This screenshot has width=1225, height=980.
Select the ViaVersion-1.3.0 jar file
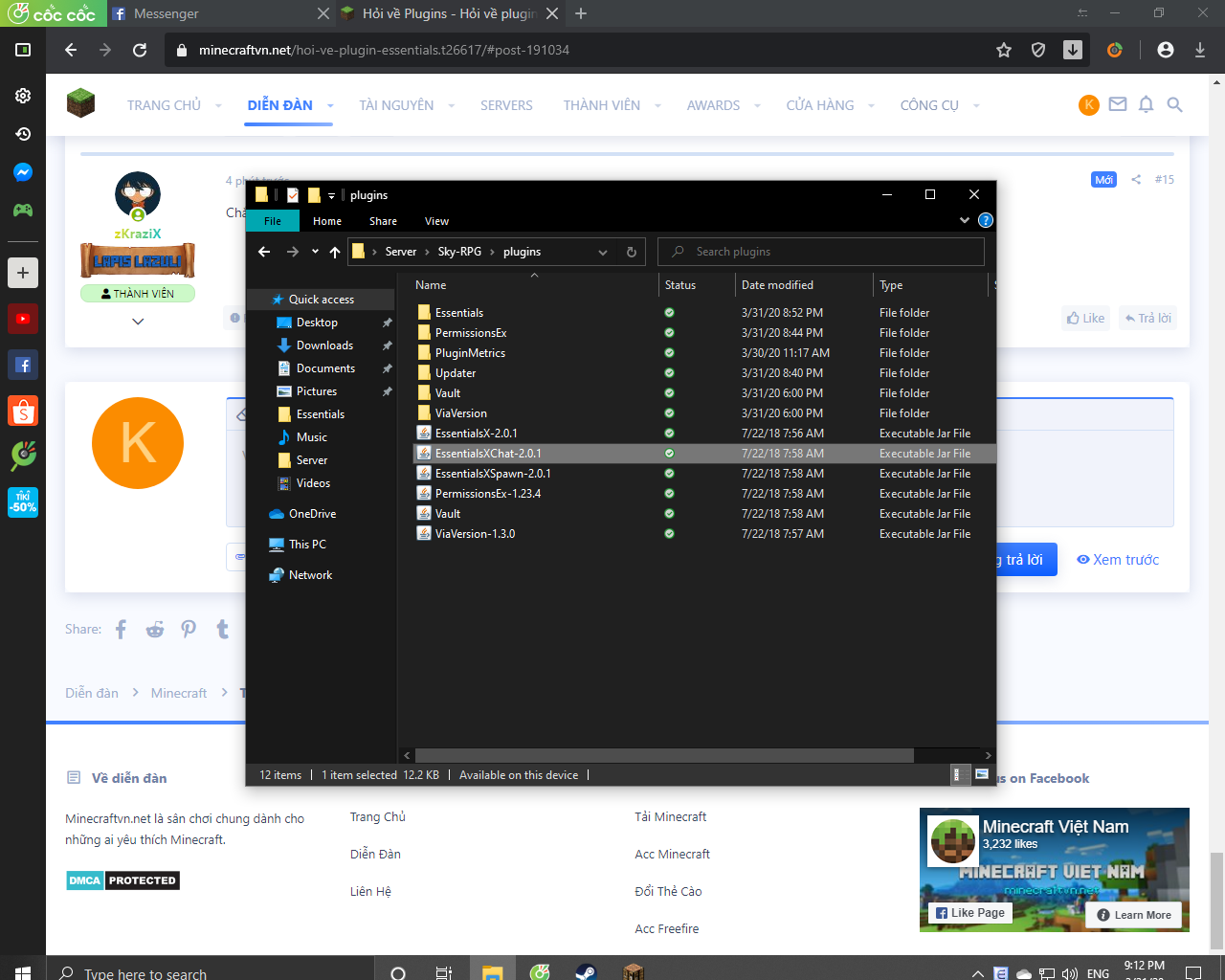coord(475,534)
